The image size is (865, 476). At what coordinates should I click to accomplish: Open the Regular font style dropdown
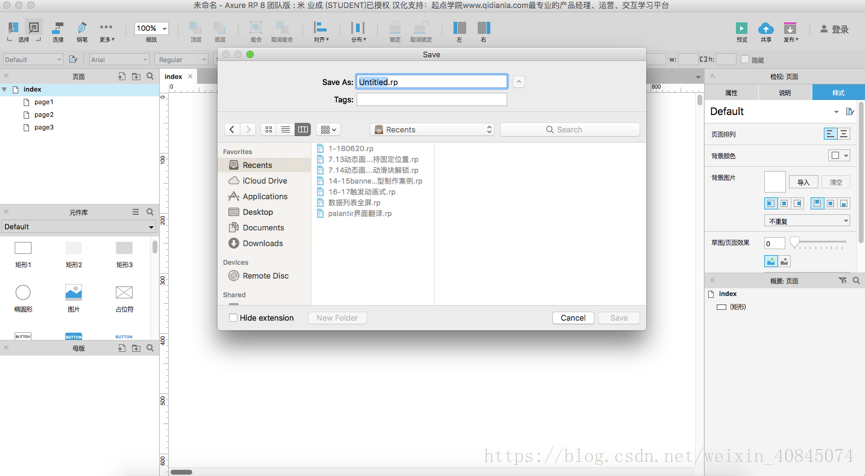(x=181, y=60)
